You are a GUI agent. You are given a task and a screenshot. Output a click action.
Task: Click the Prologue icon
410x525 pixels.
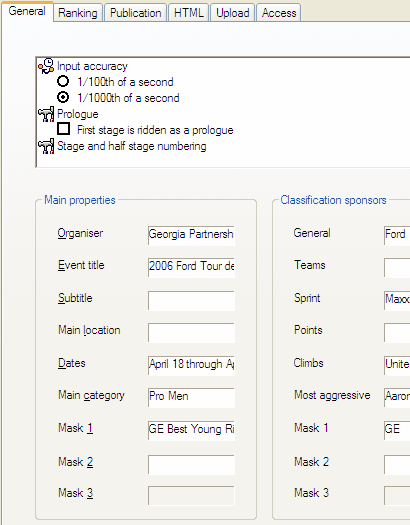pyautogui.click(x=46, y=114)
